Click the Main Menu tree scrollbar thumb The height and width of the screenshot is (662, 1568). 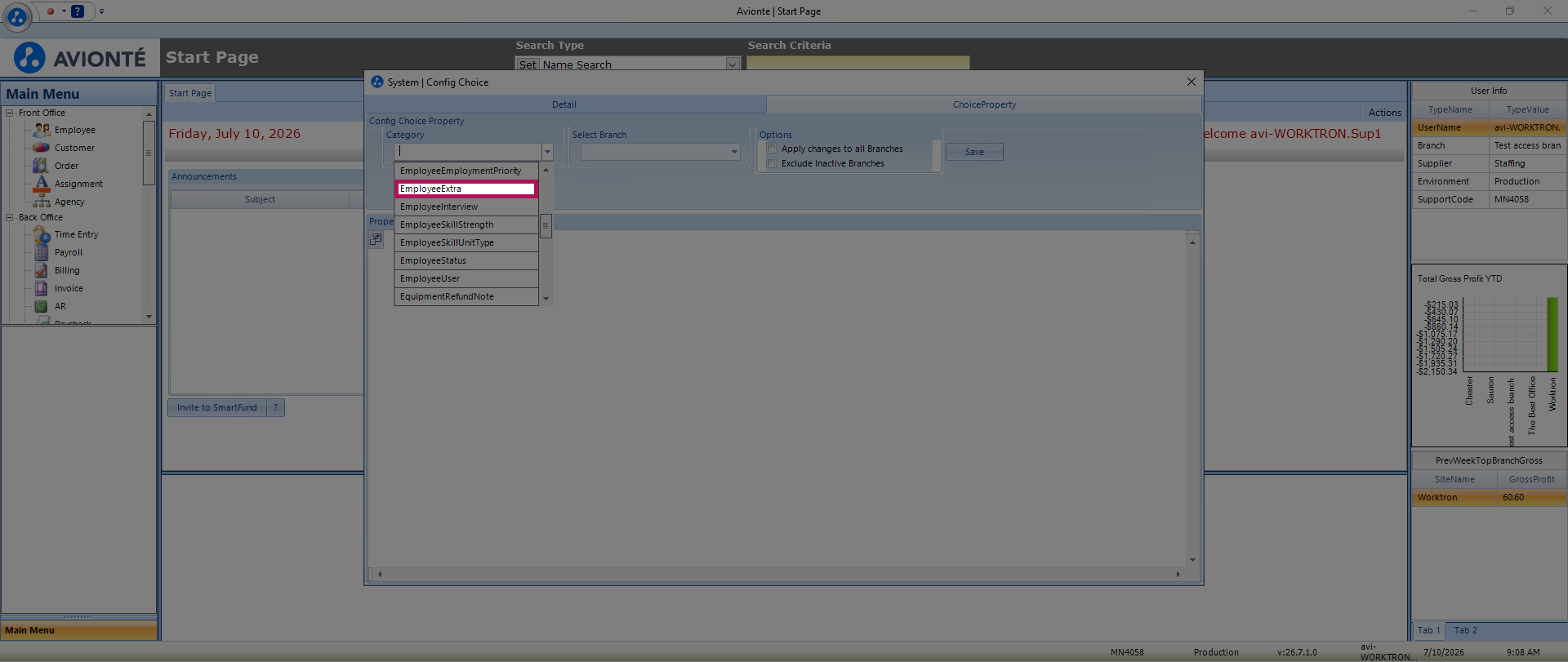click(149, 153)
